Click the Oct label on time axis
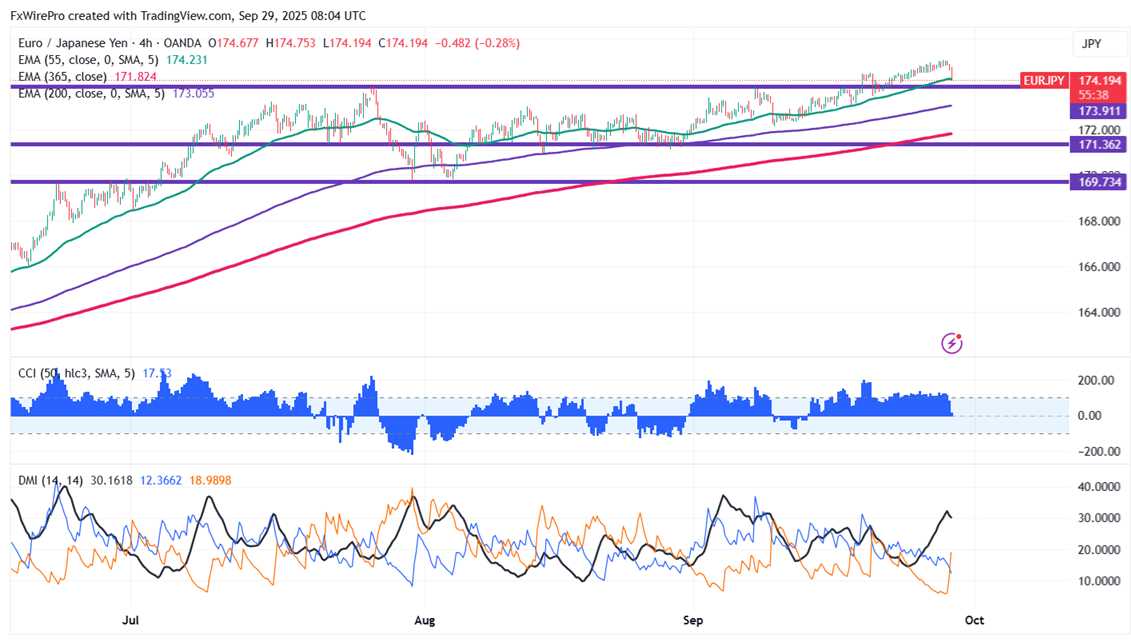The height and width of the screenshot is (640, 1131). (x=974, y=621)
